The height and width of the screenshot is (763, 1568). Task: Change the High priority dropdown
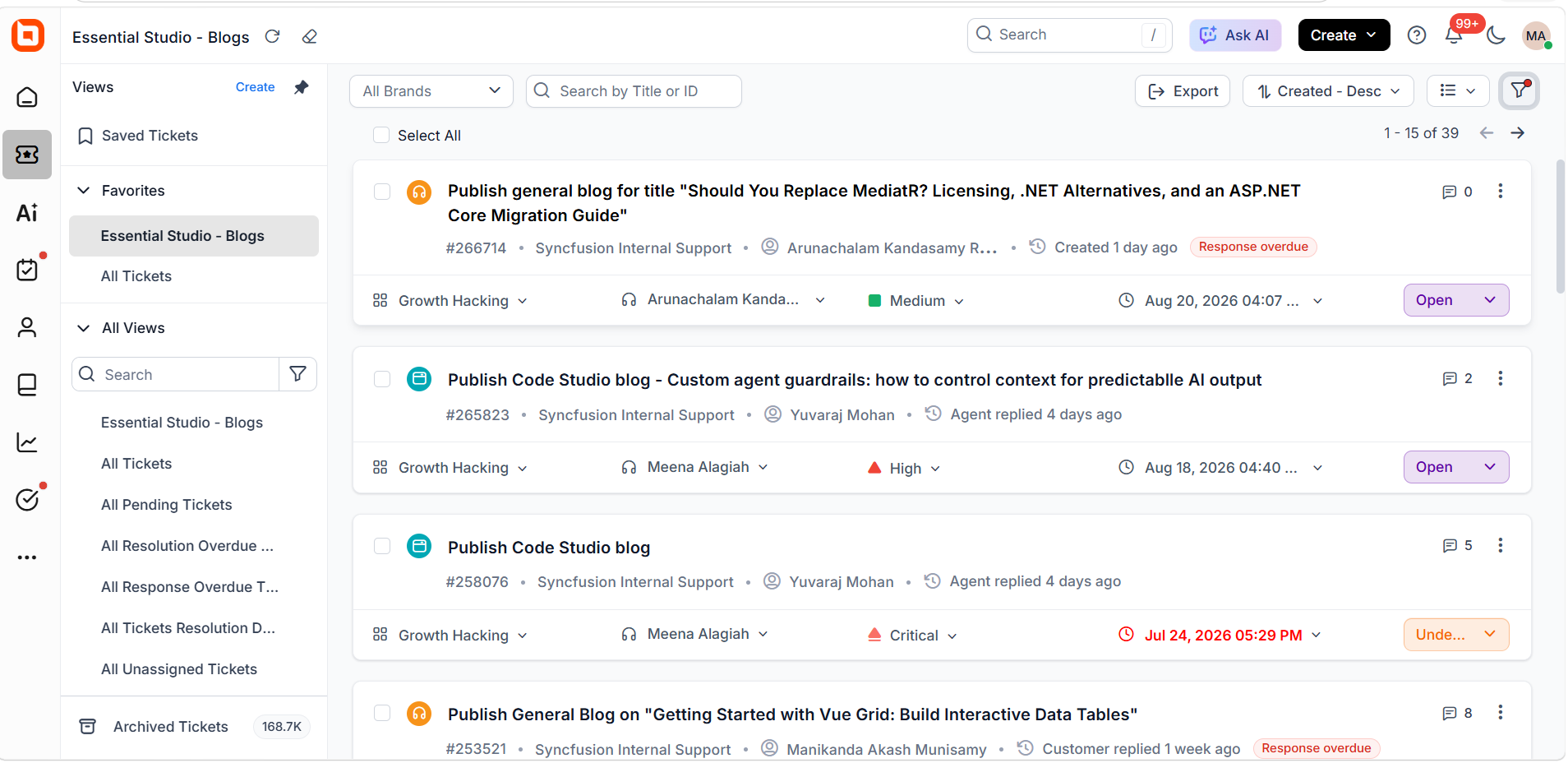point(904,468)
